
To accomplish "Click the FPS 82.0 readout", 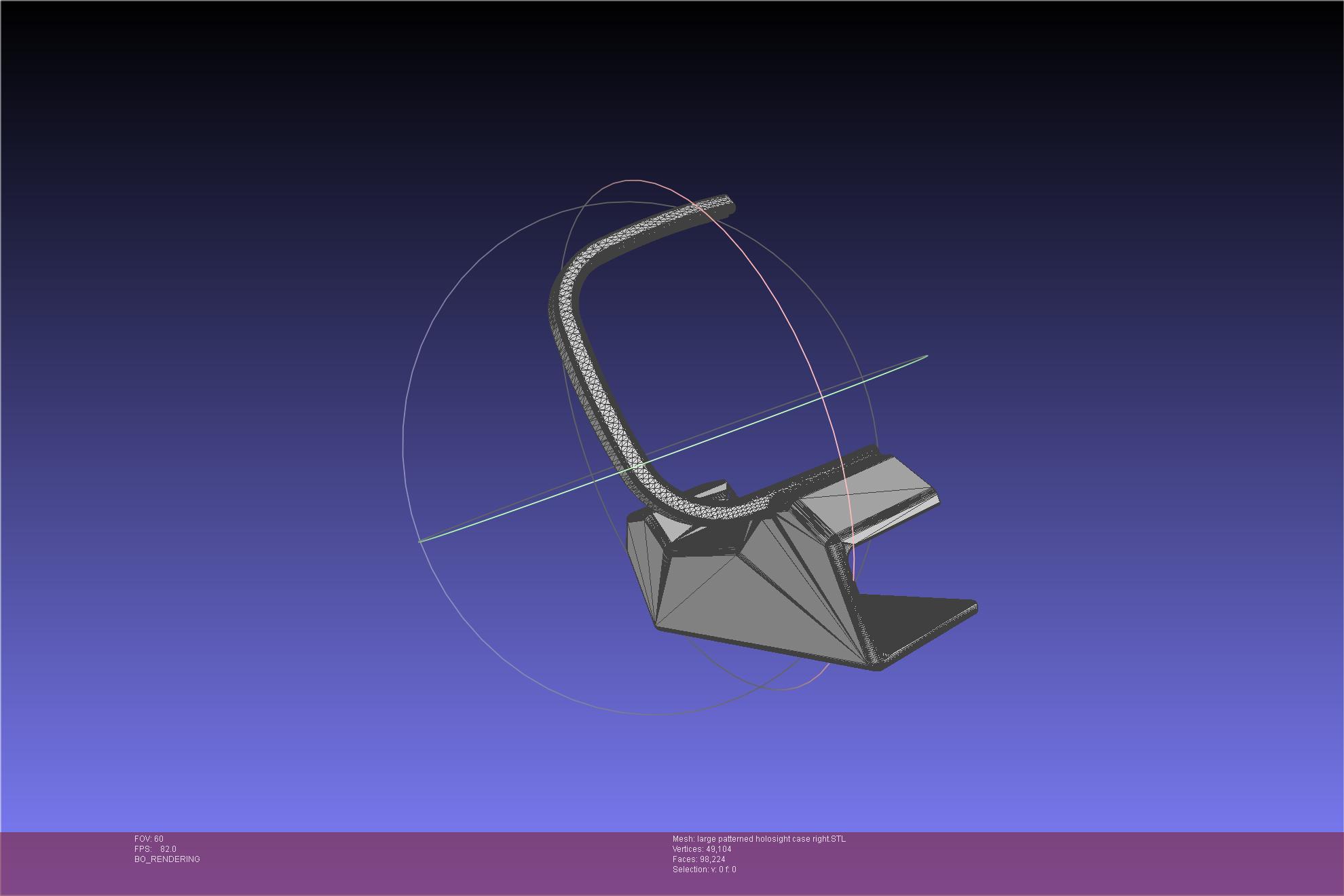I will [155, 849].
